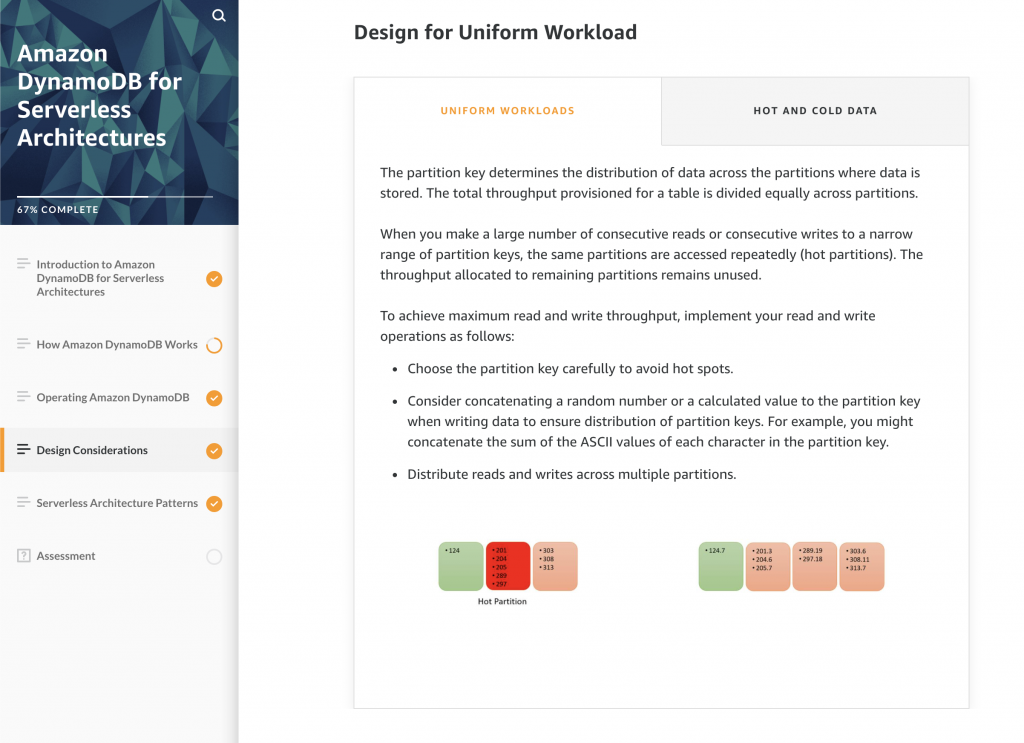Click the Serverless Architecture Patterns completed checkmark
This screenshot has height=743, width=1024.
tap(214, 504)
